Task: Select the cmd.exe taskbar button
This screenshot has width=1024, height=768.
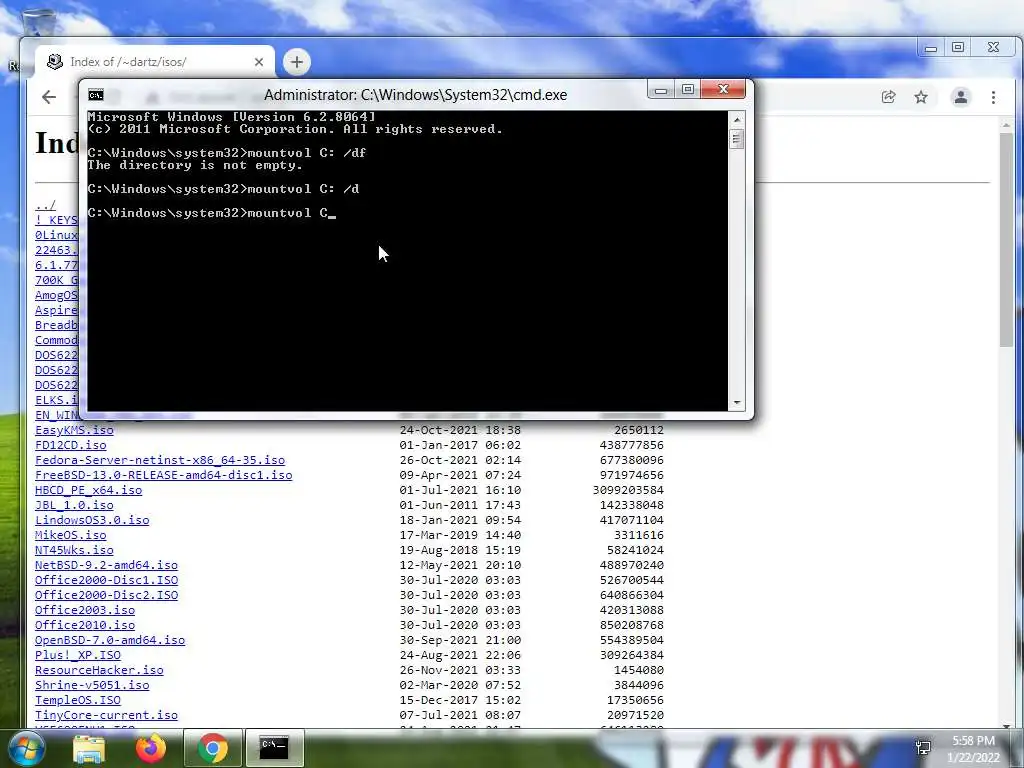Action: point(274,748)
